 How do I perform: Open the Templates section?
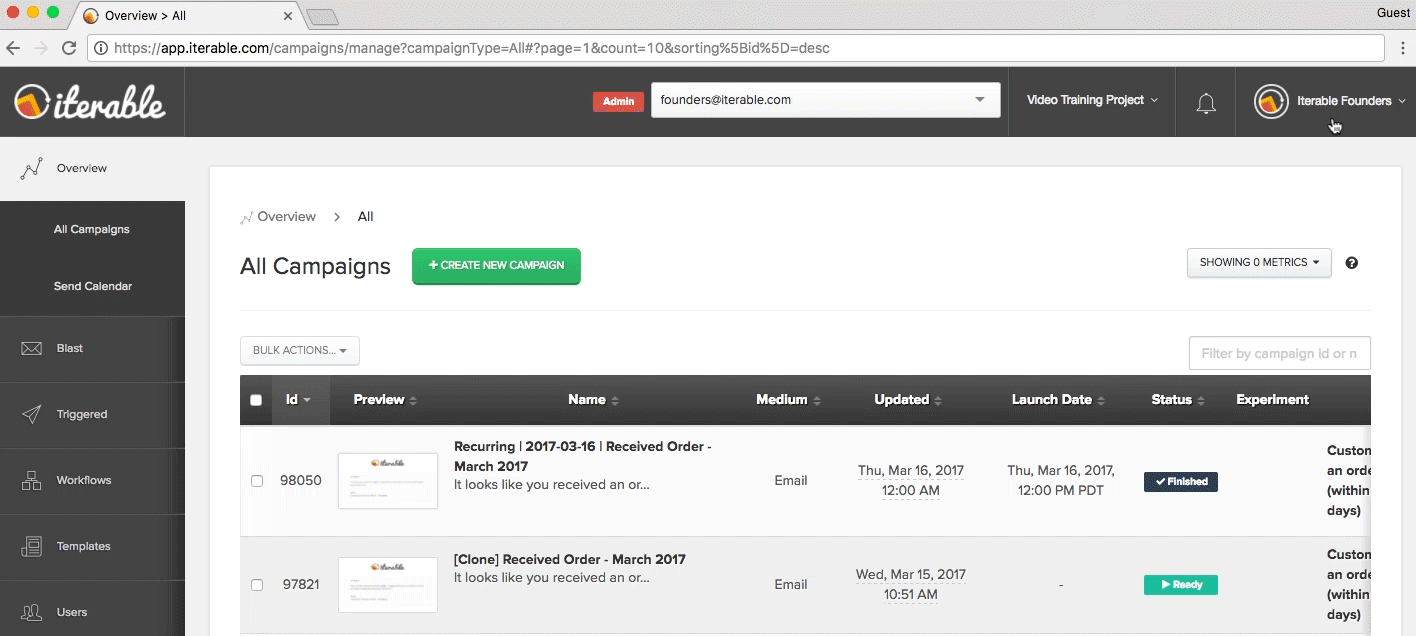92,546
